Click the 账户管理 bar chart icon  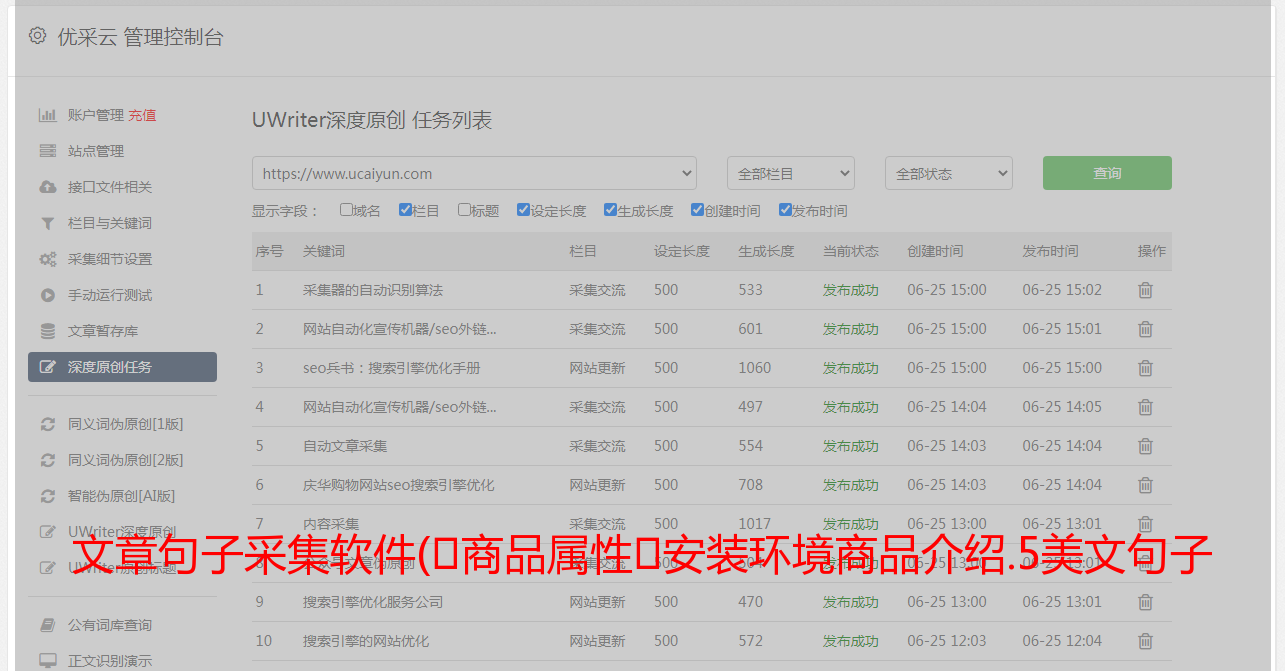click(x=47, y=115)
